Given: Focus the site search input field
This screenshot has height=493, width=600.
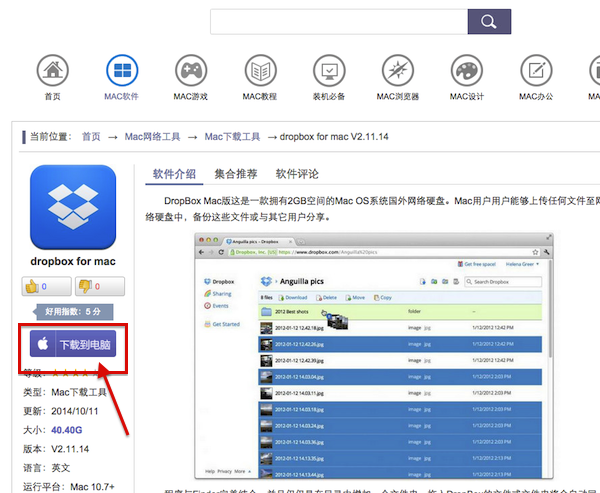Looking at the screenshot, I should click(x=339, y=22).
